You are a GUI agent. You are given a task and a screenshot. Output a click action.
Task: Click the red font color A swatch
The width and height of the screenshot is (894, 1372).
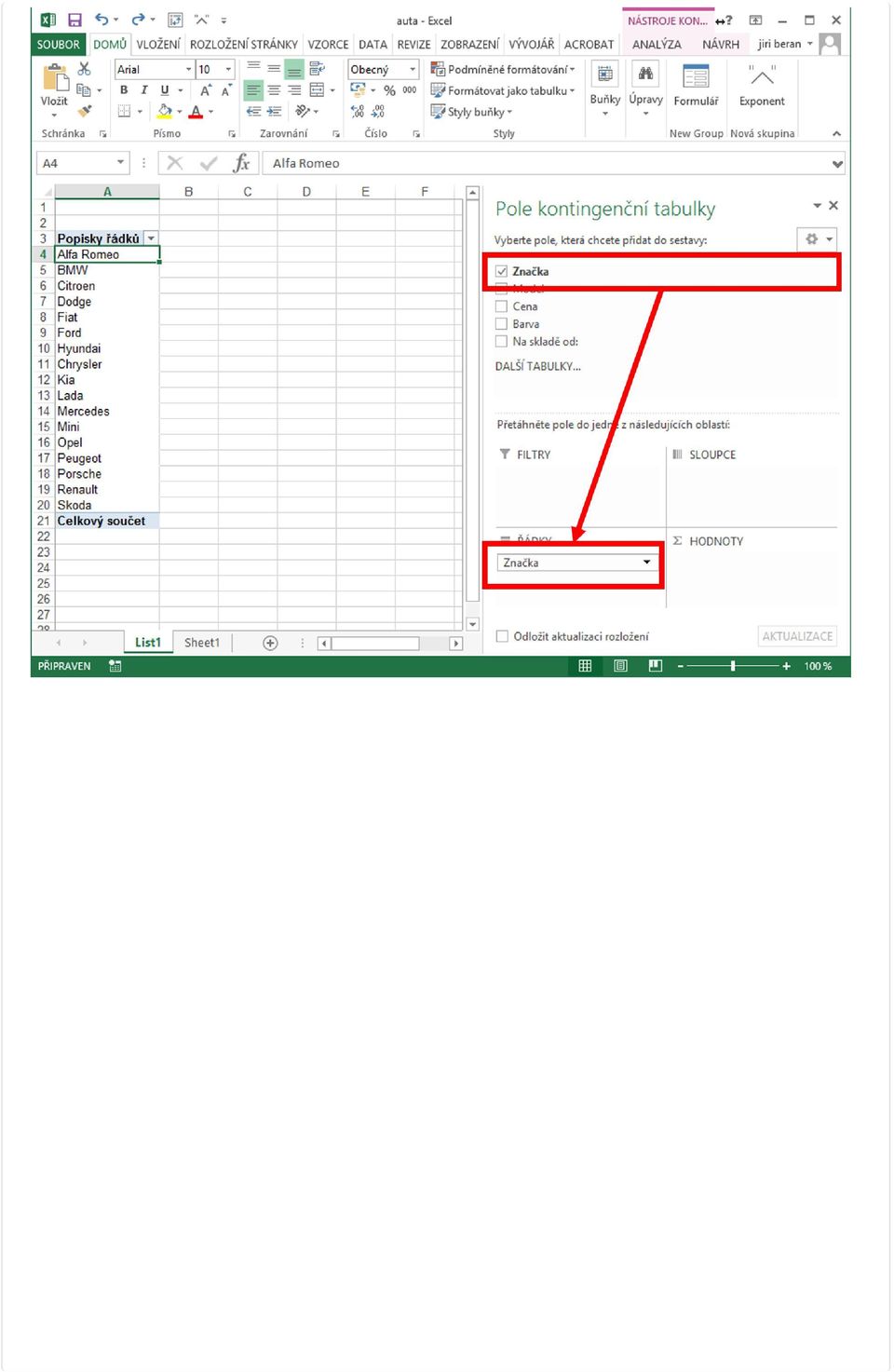coord(196,111)
